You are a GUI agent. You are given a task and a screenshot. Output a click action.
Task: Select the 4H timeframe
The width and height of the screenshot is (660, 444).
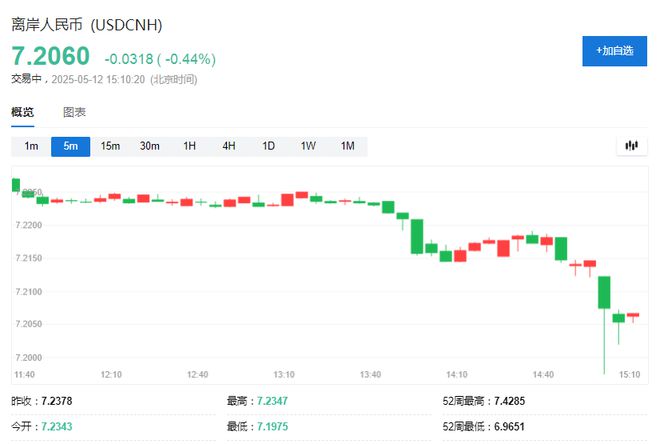(229, 146)
